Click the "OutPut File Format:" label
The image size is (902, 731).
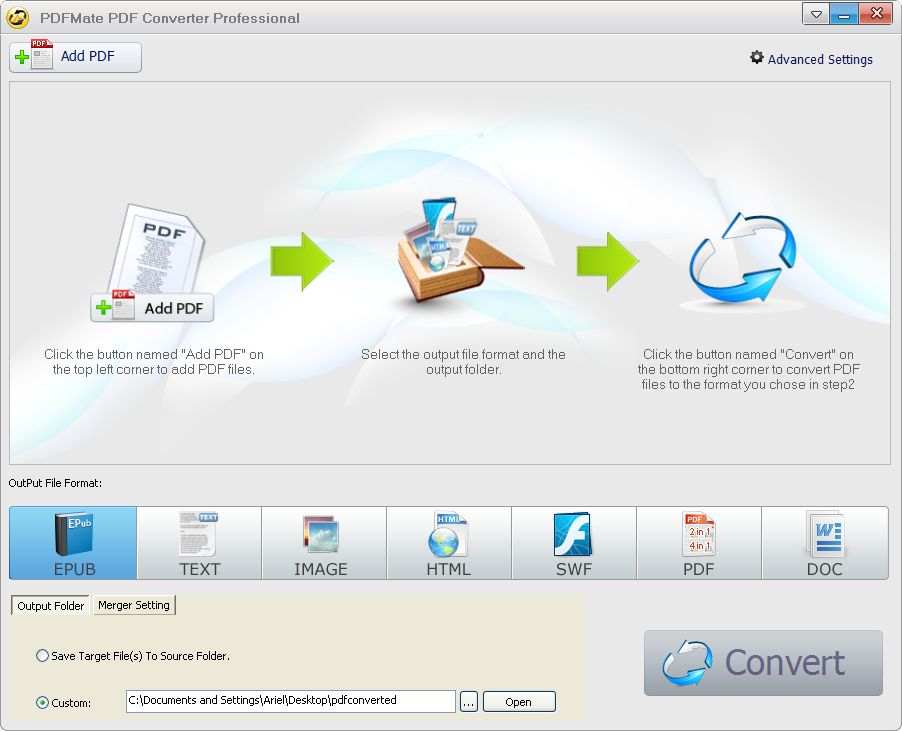[55, 483]
